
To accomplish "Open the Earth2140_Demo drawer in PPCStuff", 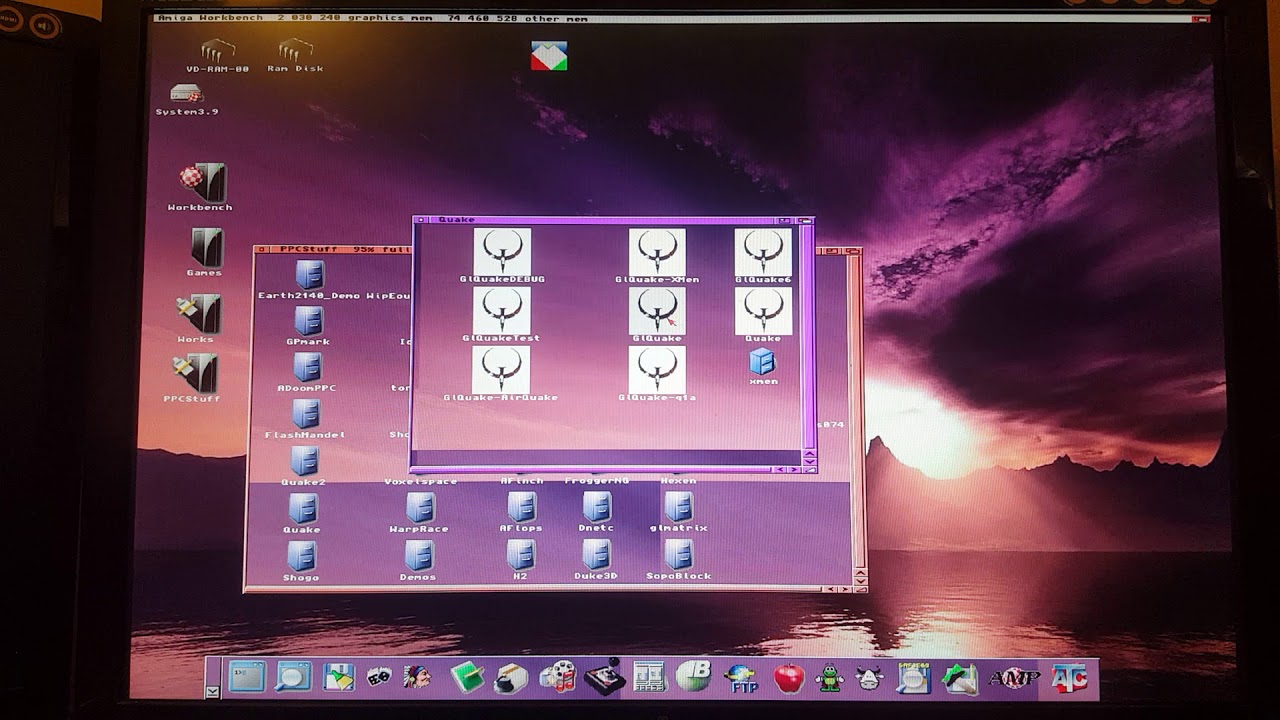I will (x=310, y=275).
